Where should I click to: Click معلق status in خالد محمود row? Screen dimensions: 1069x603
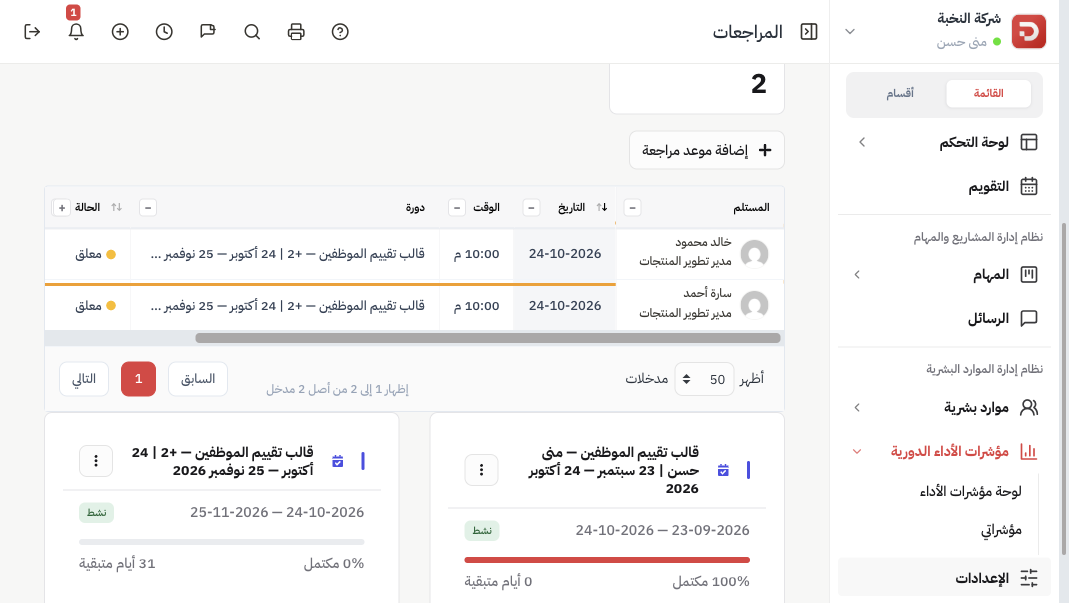pos(95,254)
